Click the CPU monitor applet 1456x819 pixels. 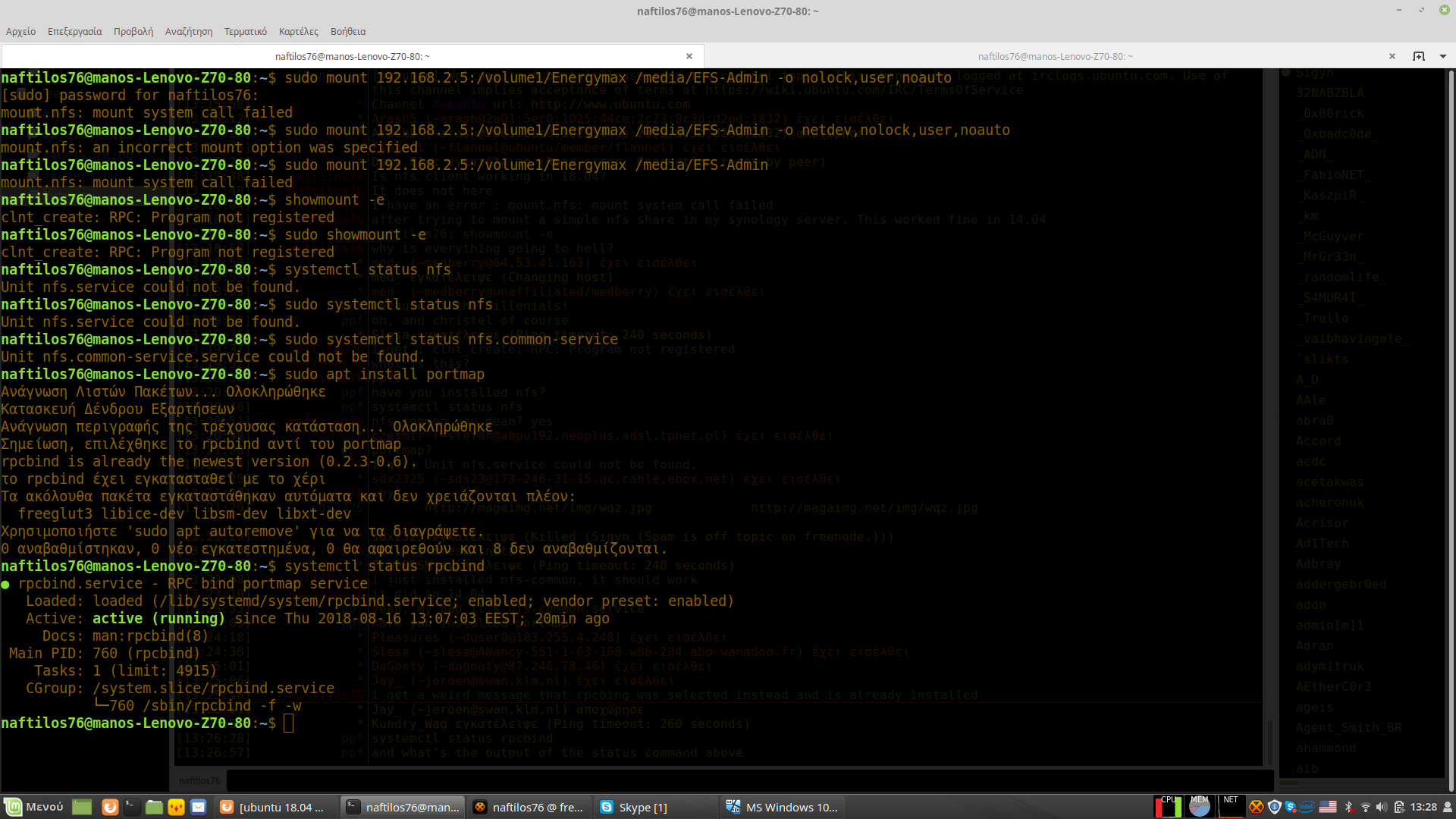(1168, 806)
